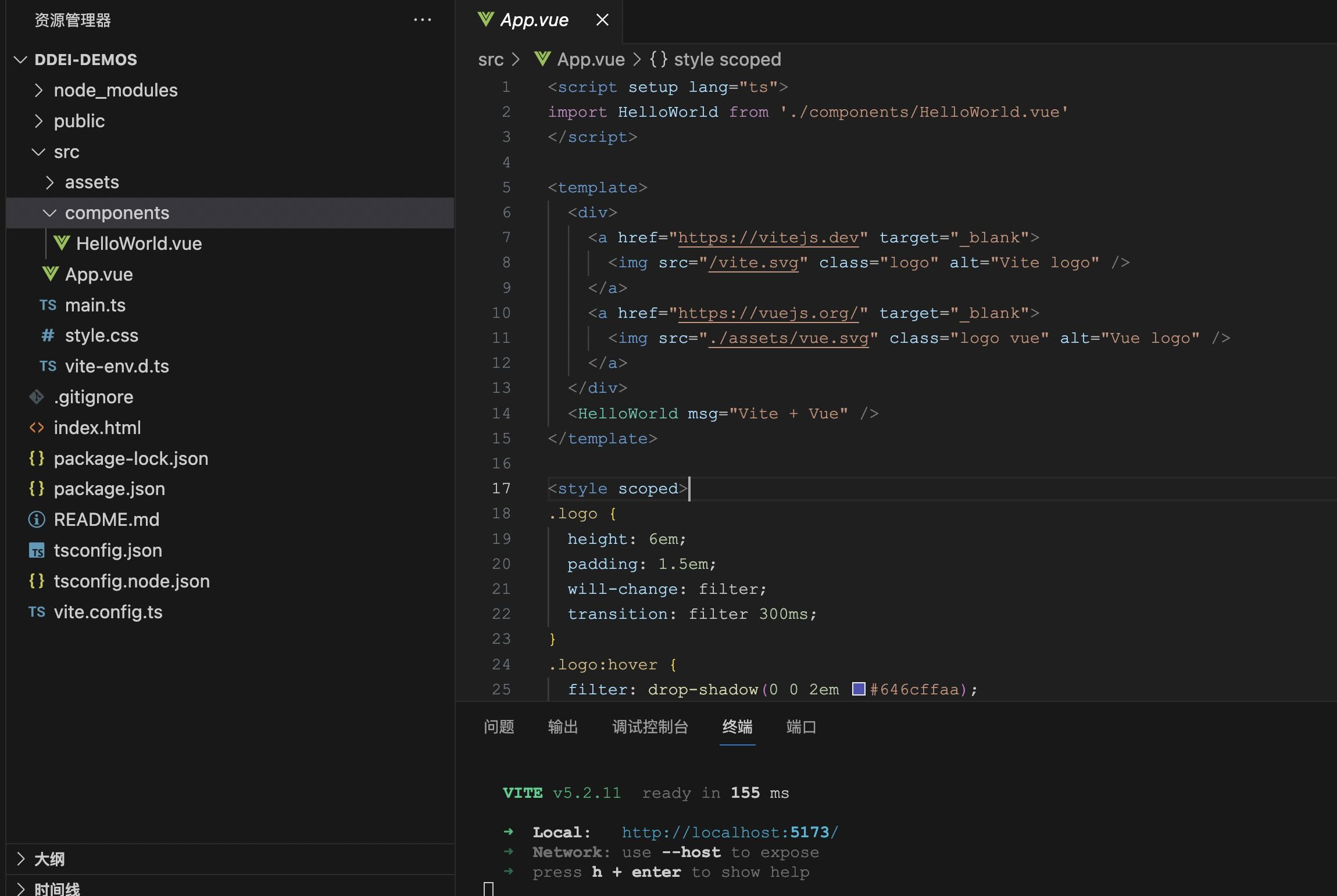Viewport: 1337px width, 896px height.
Task: Click the Vue file icon beside App.vue in explorer
Action: click(51, 274)
